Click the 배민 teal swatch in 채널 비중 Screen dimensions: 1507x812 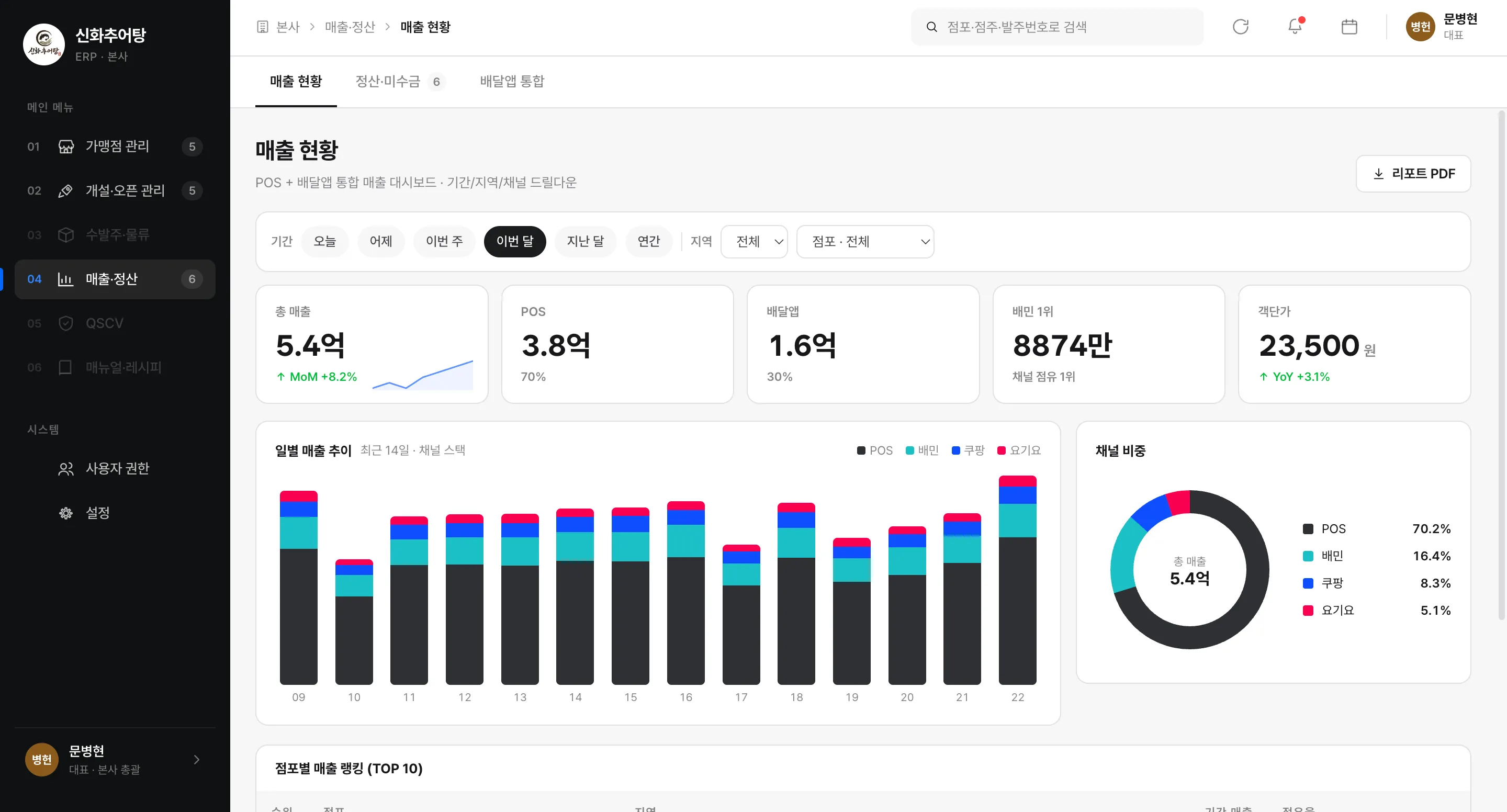click(1308, 556)
